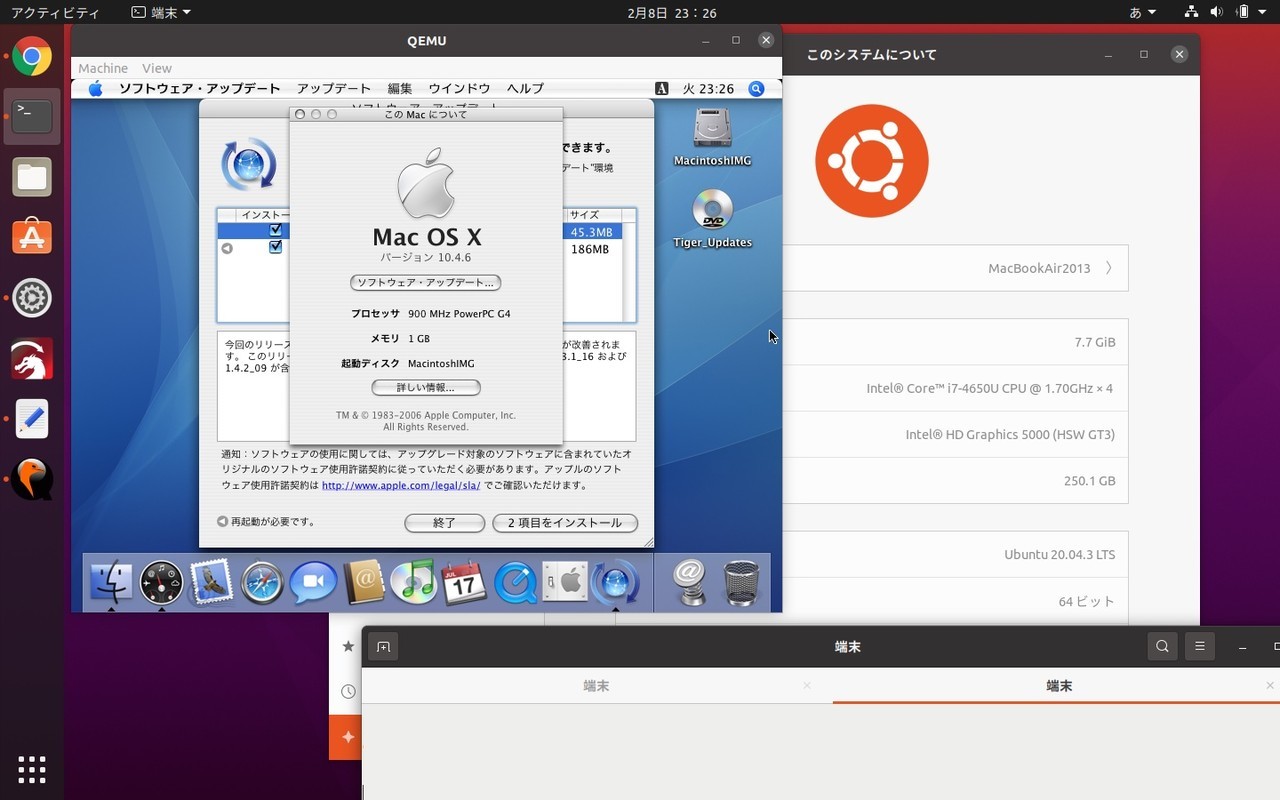Open the あ input source dropdown
Viewport: 1280px width, 800px height.
(x=1143, y=13)
